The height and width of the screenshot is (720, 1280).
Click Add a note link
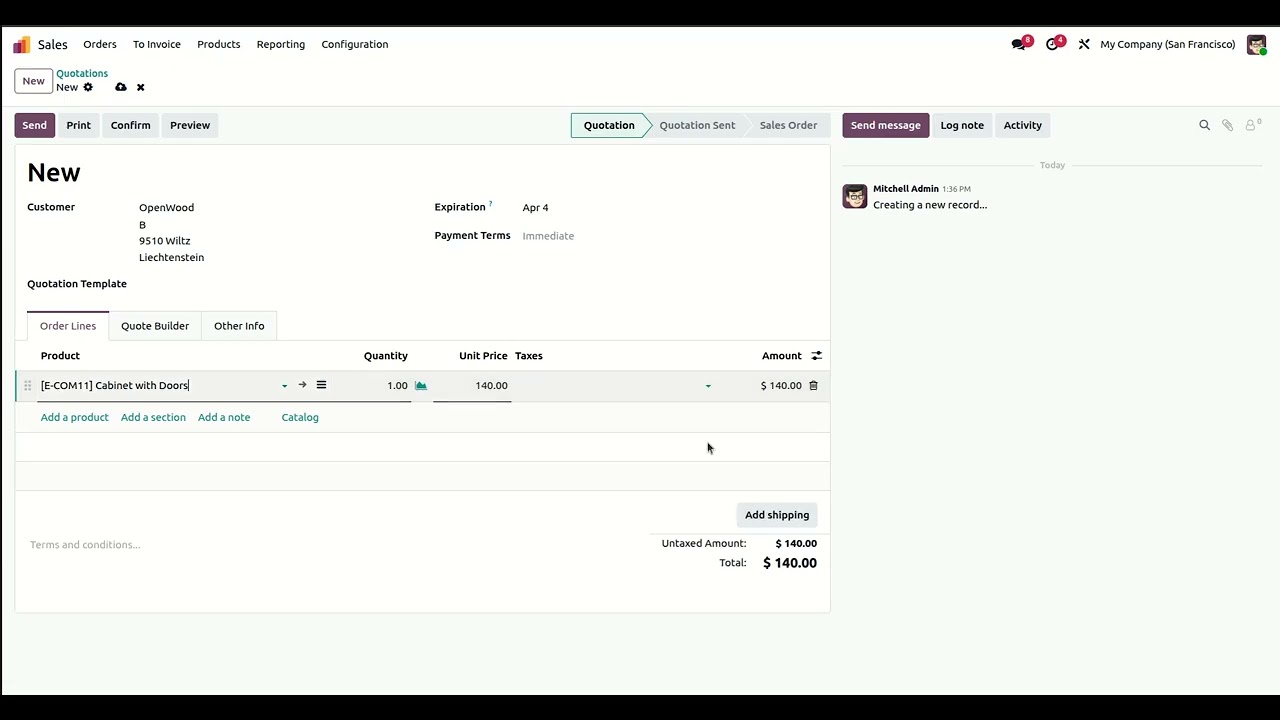click(224, 417)
